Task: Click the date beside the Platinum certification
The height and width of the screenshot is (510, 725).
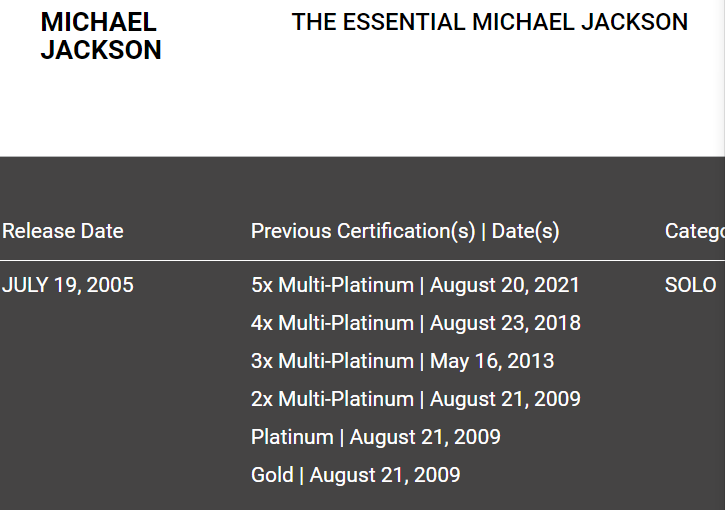Action: (x=425, y=437)
